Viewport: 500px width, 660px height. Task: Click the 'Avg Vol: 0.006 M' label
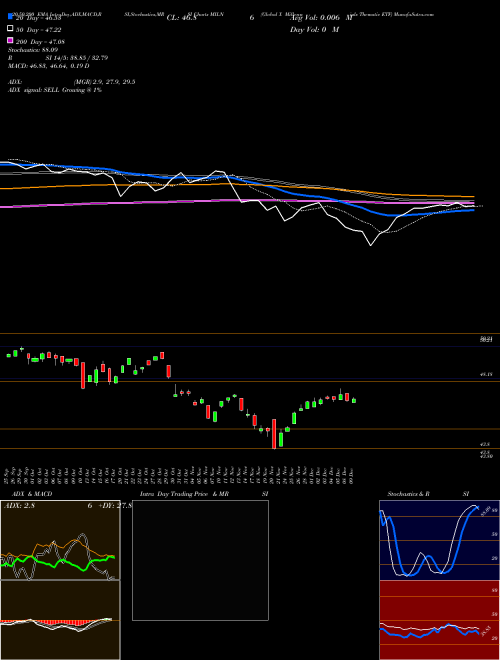[x=321, y=18]
